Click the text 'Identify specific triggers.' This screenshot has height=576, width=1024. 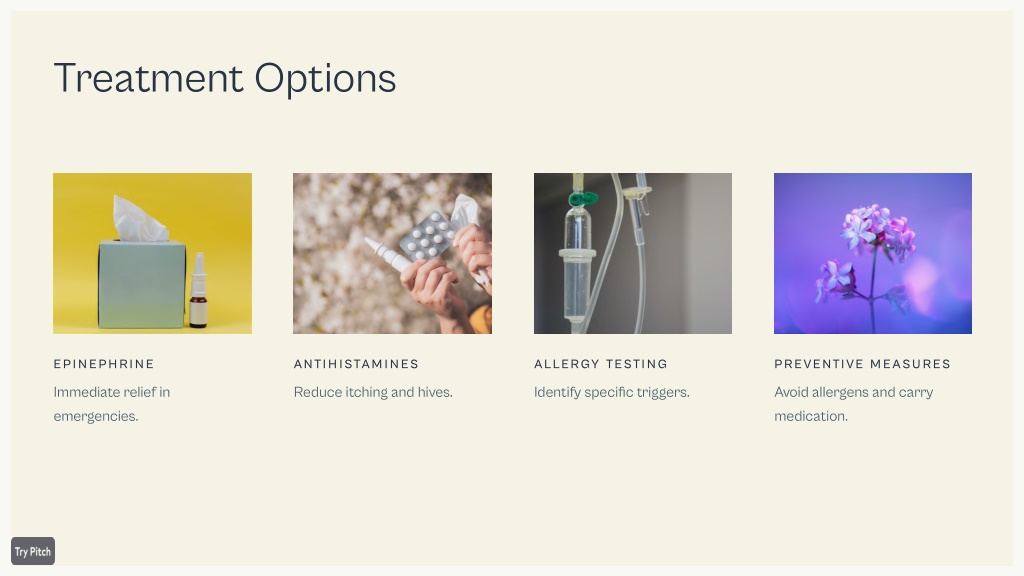pos(611,392)
